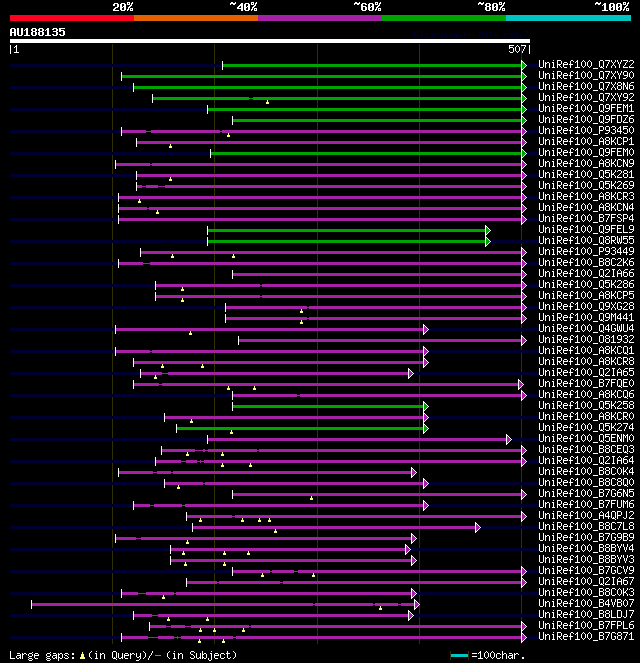Click the UniRef100_A8KCP1 entry
Screen dimensions: 640x663
pyautogui.click(x=586, y=141)
